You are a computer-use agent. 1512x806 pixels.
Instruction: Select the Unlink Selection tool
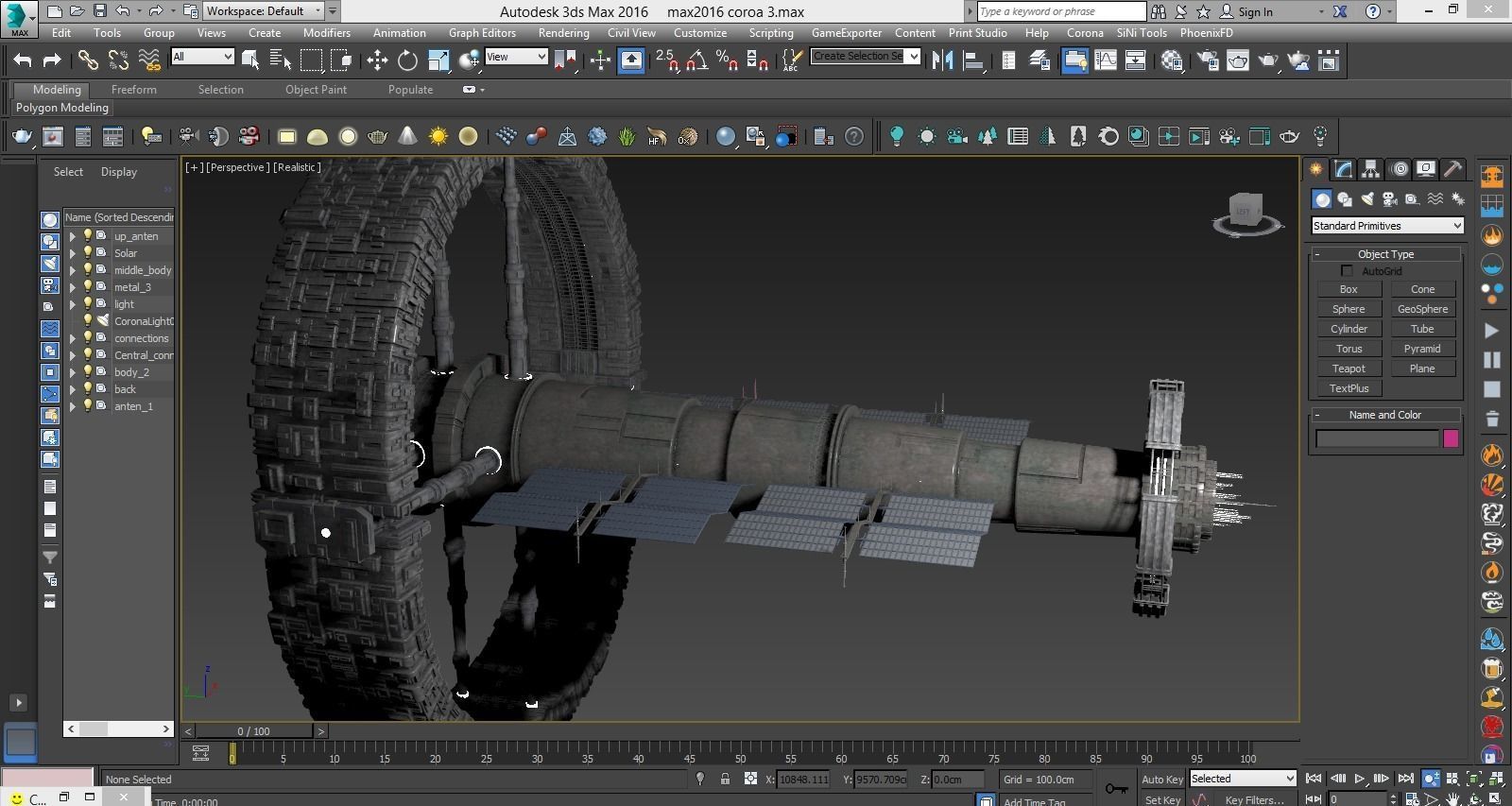pos(118,60)
